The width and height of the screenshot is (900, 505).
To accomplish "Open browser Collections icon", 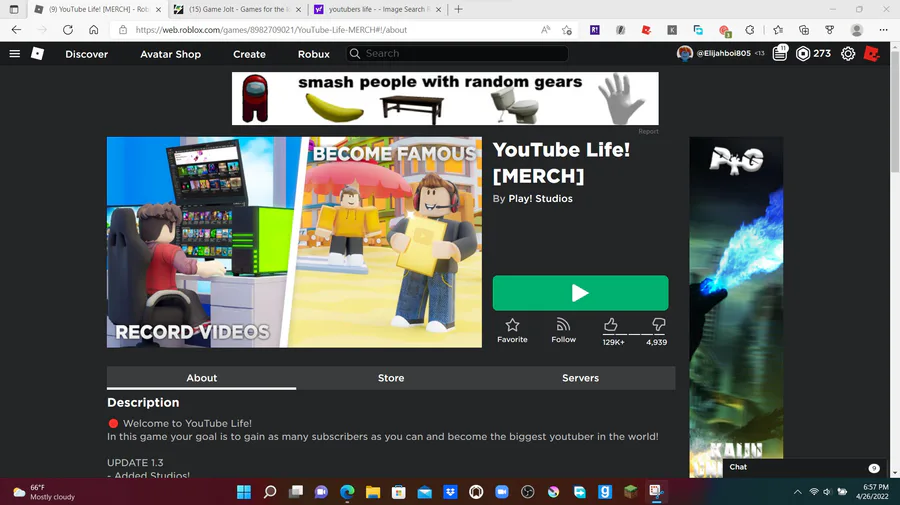I will pos(804,30).
